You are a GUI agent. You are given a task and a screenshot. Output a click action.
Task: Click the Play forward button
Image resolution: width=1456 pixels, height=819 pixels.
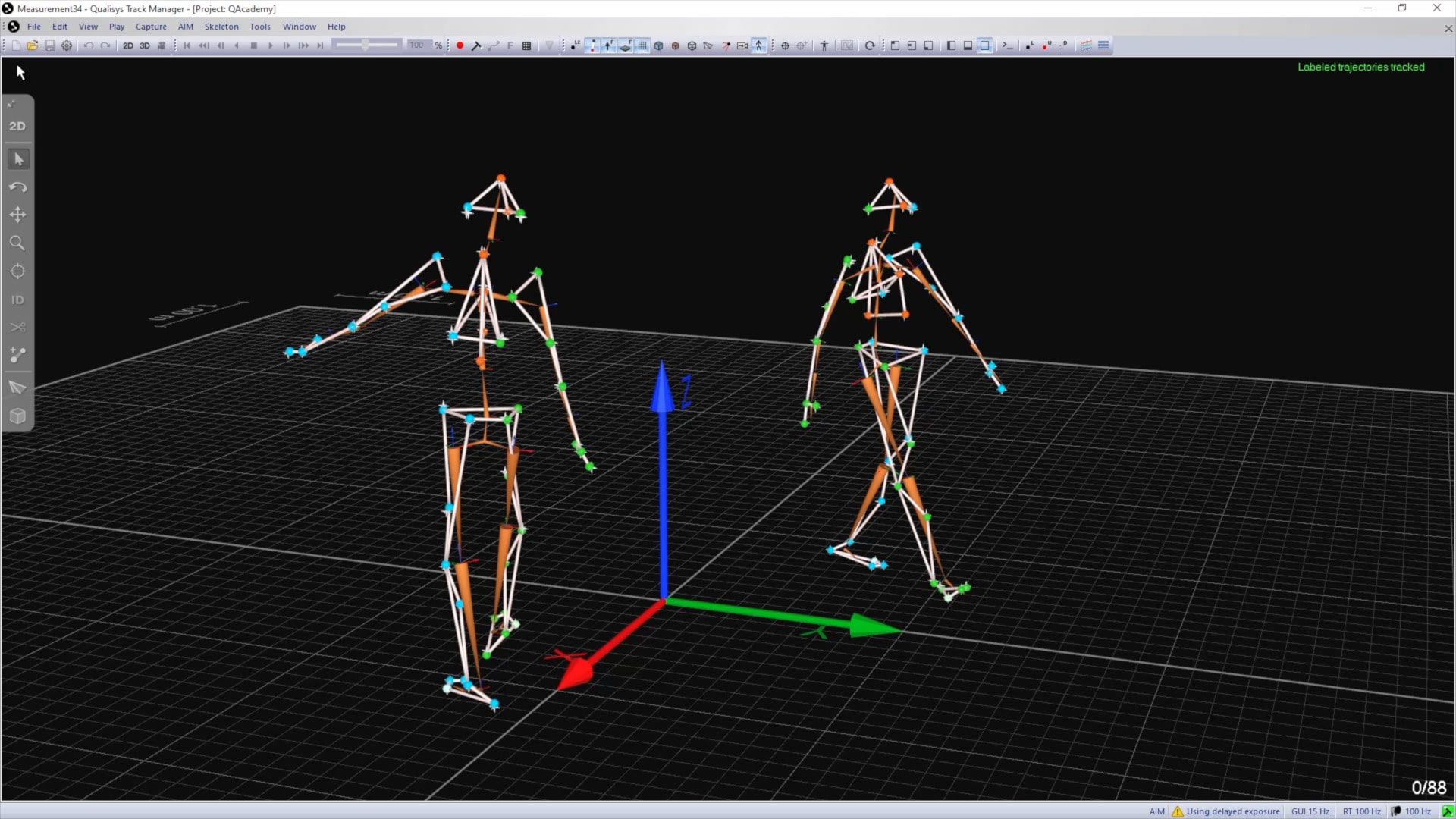(270, 45)
